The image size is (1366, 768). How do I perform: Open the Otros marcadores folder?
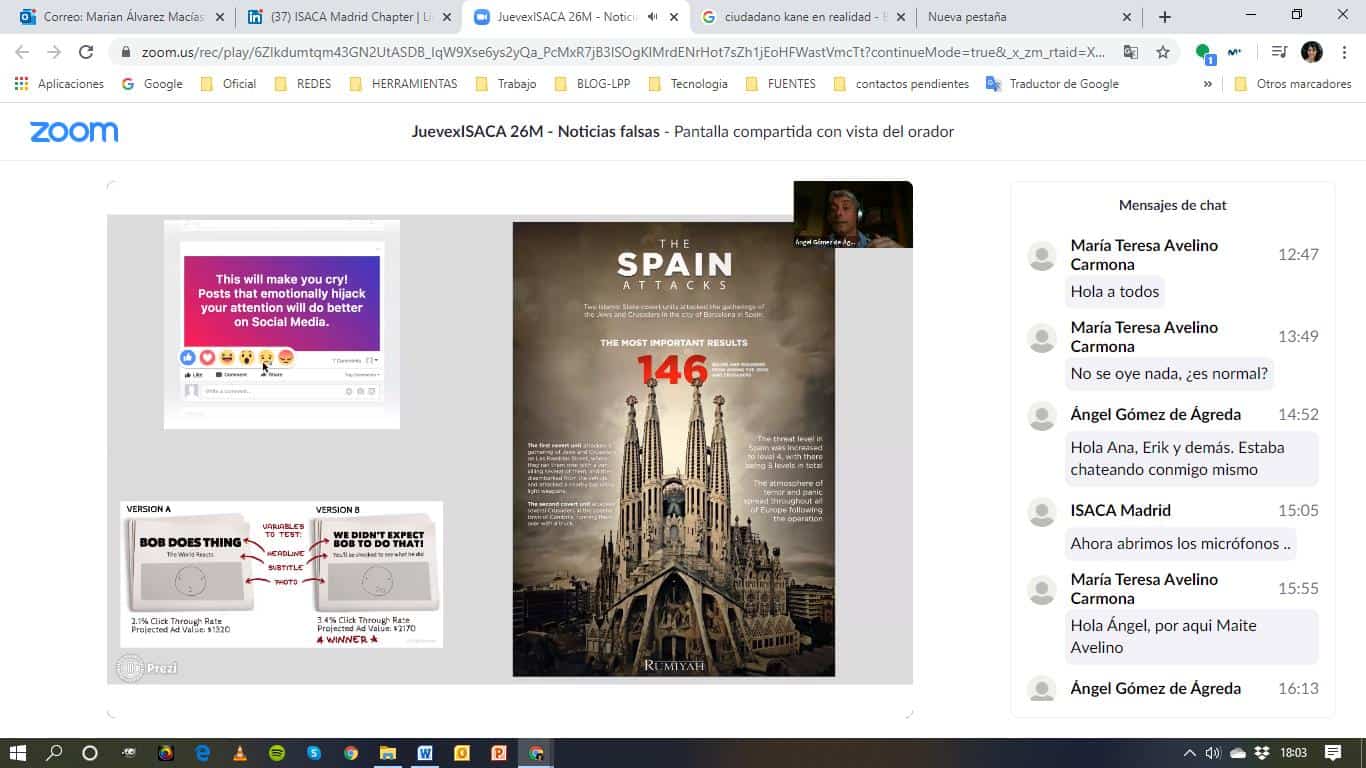[x=1293, y=84]
